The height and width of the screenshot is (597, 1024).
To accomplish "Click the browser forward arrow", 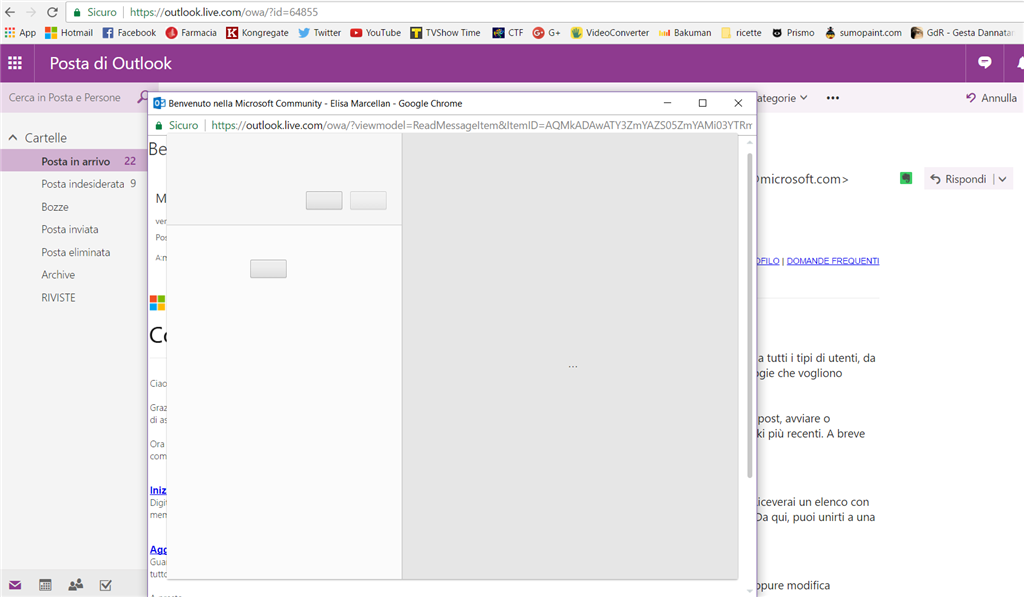I will click(31, 12).
